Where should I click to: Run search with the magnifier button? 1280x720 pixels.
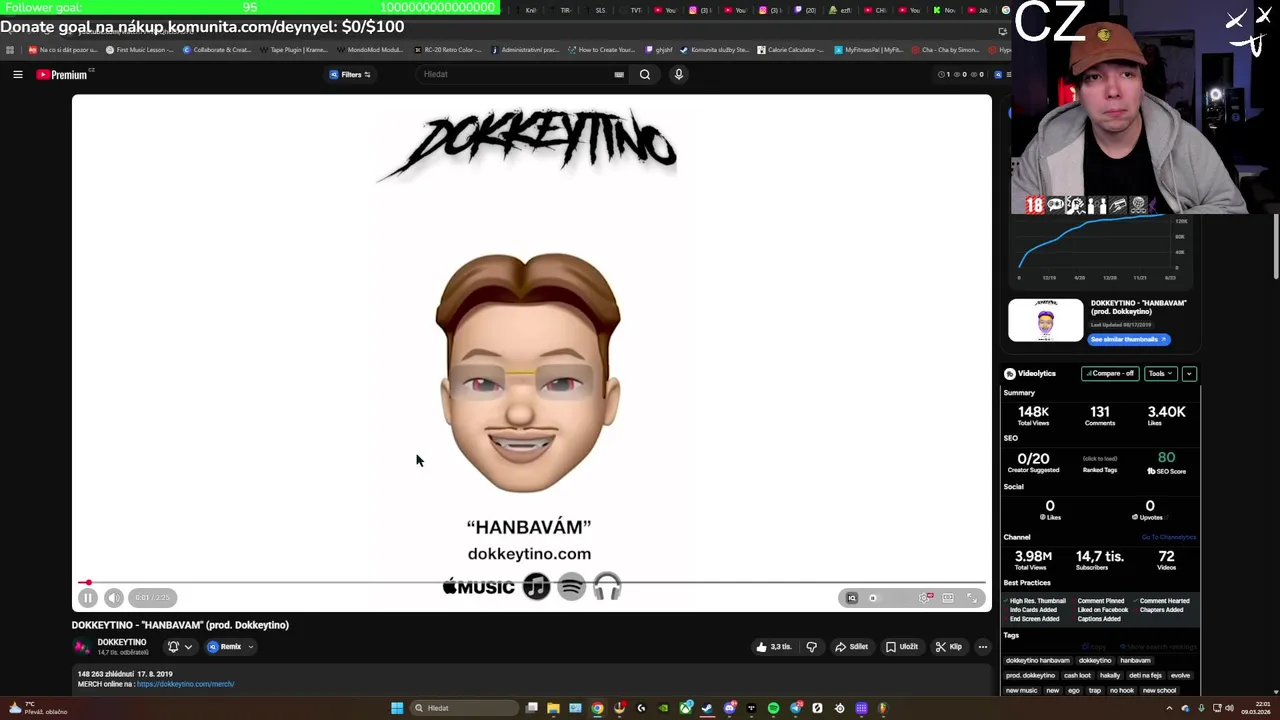(x=645, y=74)
